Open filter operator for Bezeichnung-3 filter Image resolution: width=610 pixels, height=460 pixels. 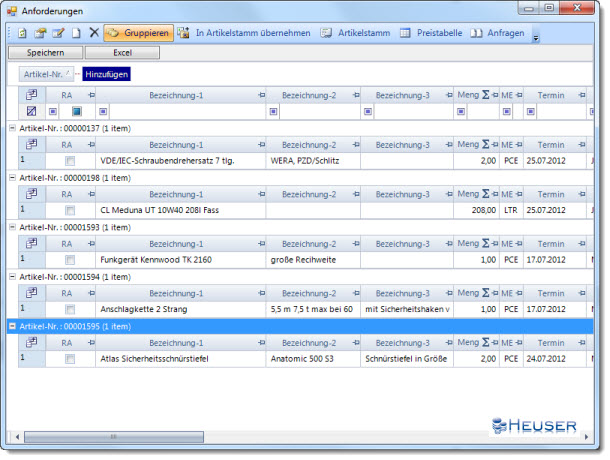pos(368,112)
